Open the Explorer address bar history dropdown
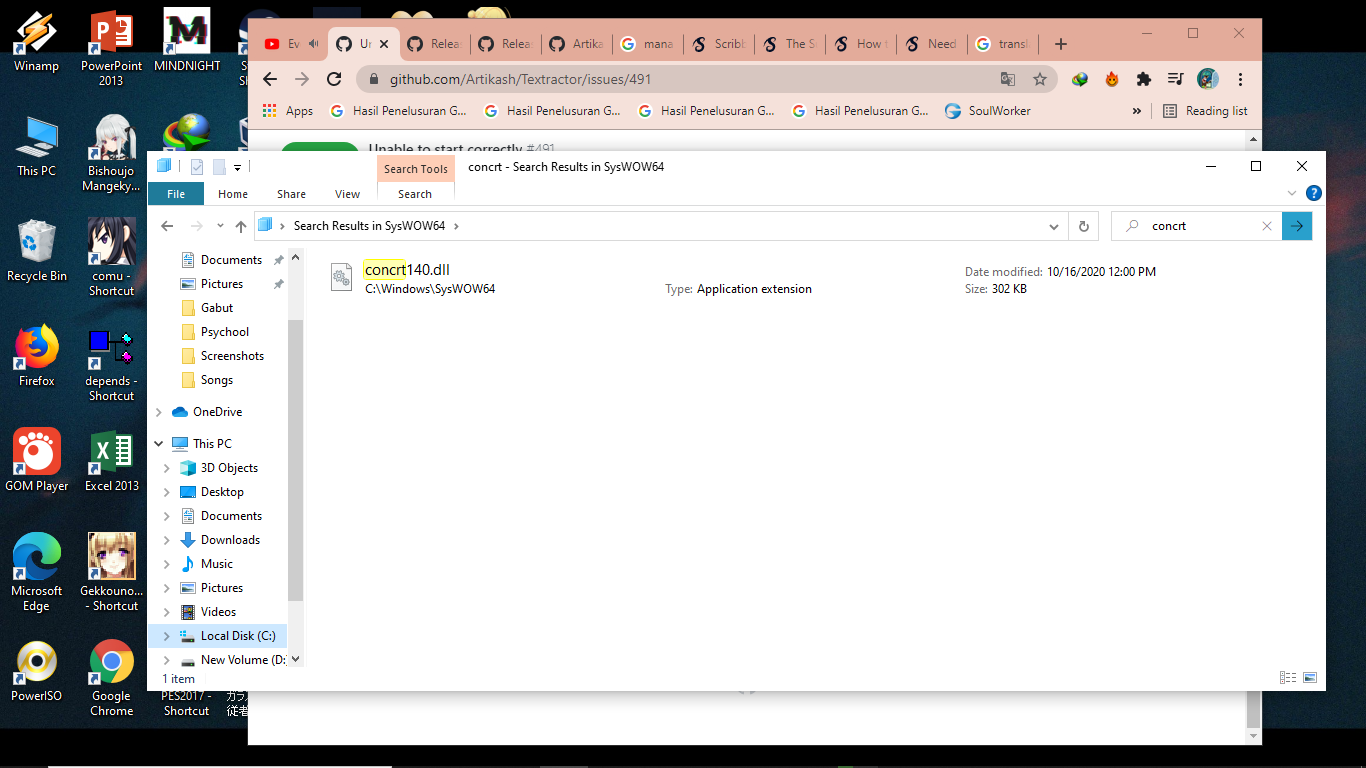 click(x=1054, y=226)
